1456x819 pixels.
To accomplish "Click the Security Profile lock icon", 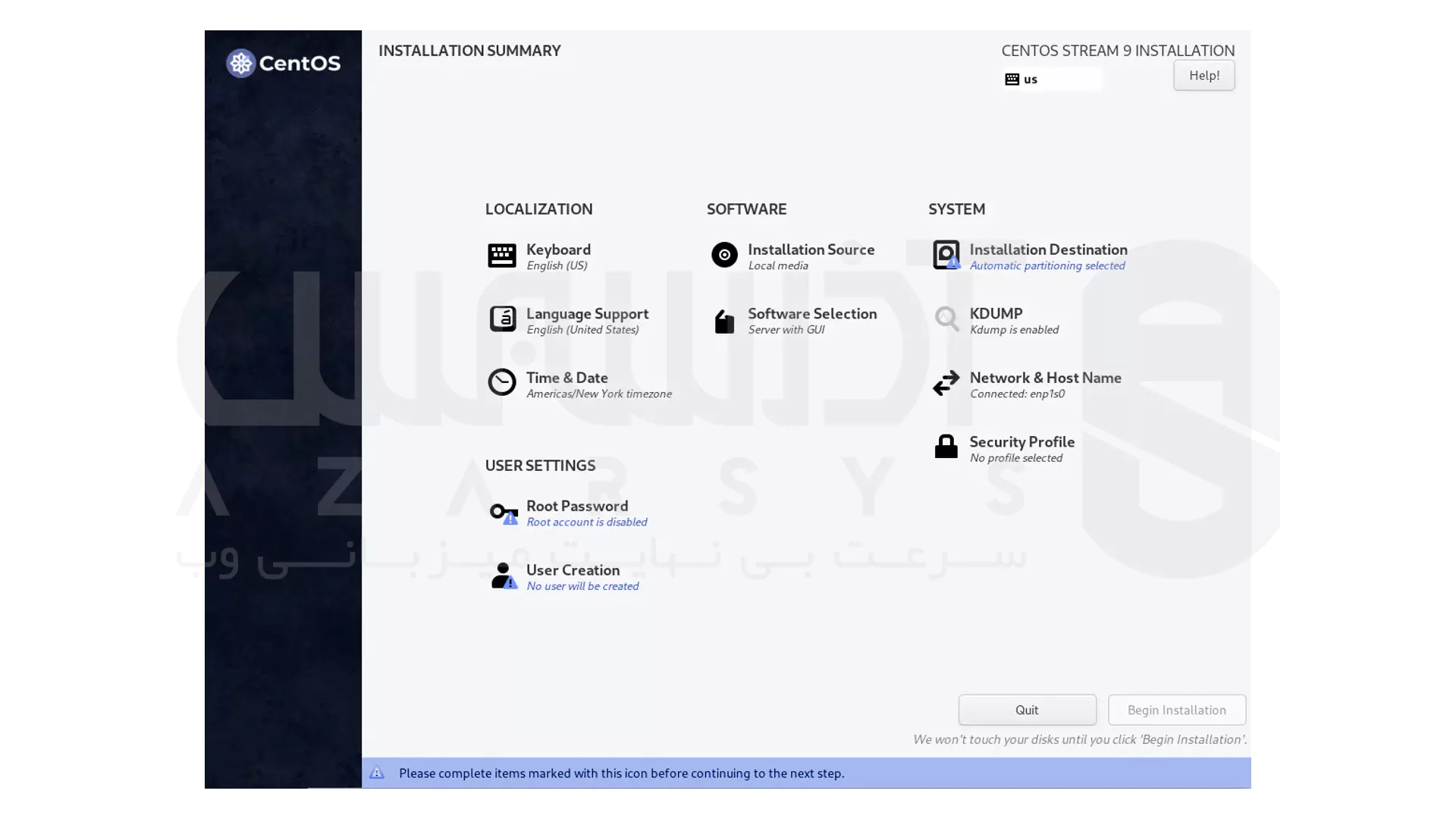I will (946, 447).
